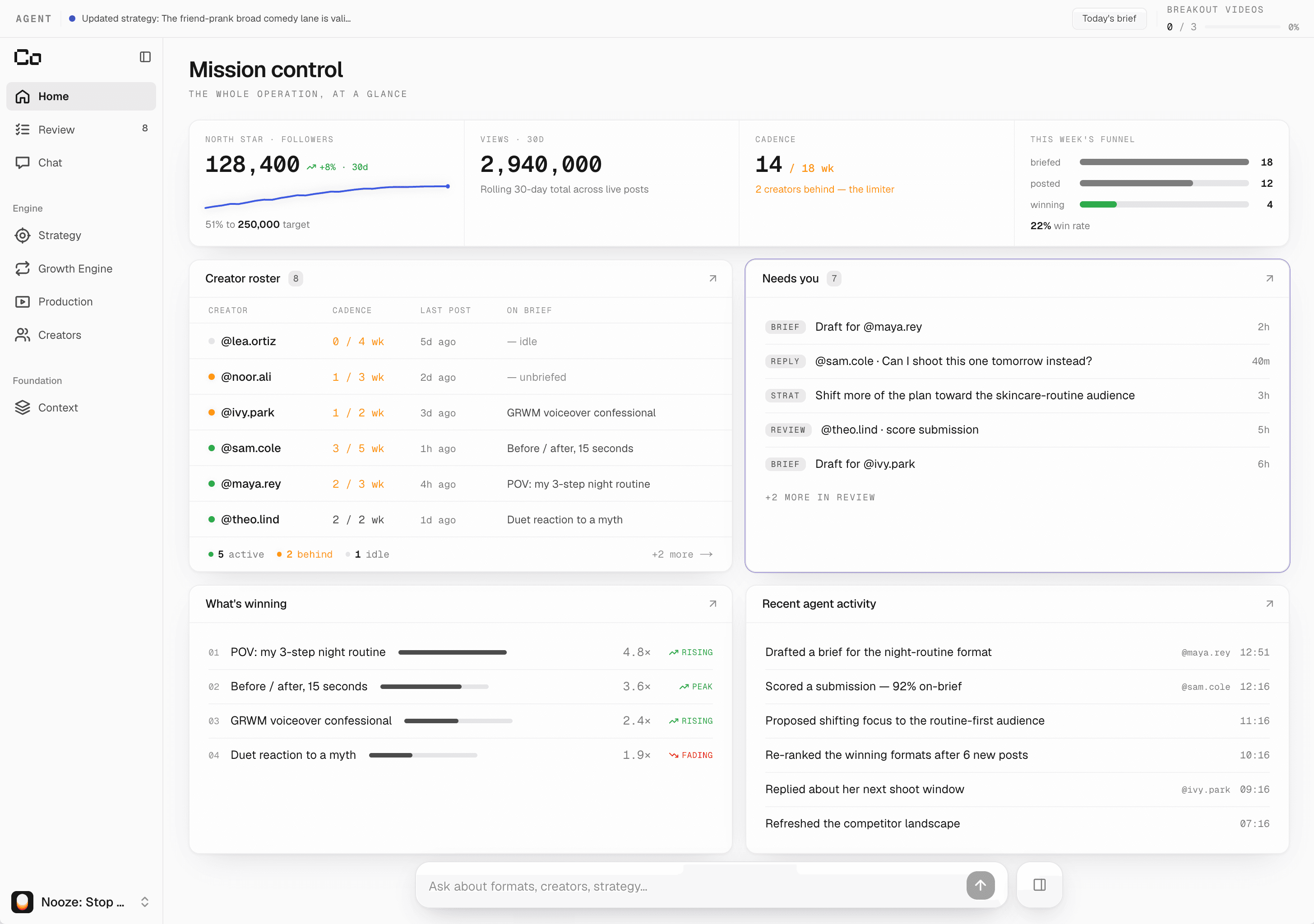Click the Production play-box icon
The height and width of the screenshot is (924, 1314).
[22, 301]
